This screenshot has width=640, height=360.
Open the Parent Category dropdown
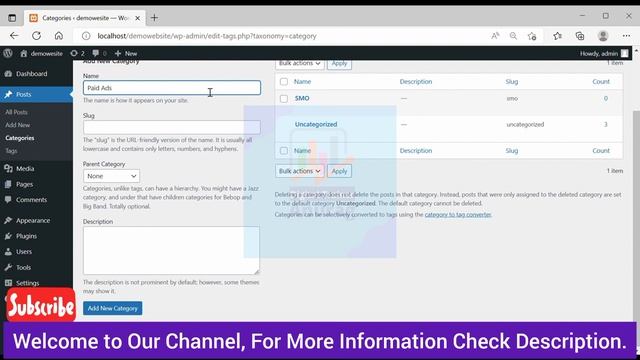click(x=111, y=176)
